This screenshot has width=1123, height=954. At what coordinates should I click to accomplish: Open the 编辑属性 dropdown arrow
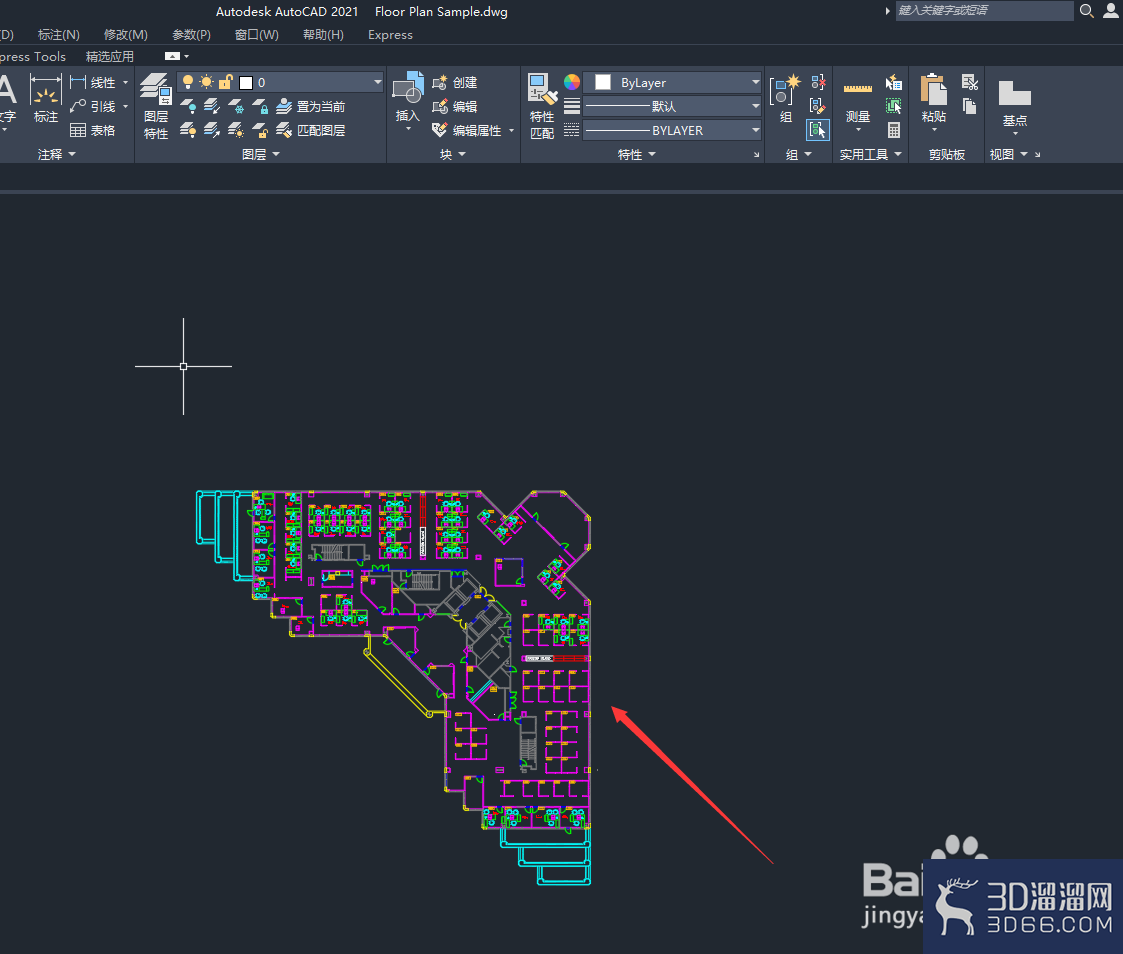pos(511,130)
